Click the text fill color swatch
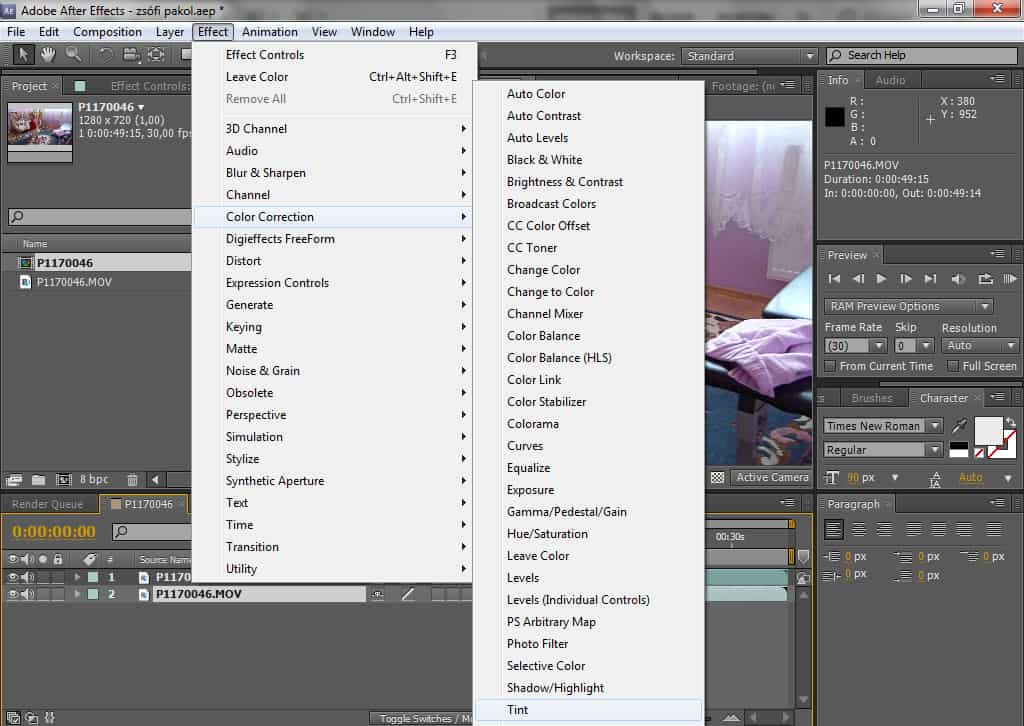Viewport: 1024px width, 726px height. coord(989,430)
